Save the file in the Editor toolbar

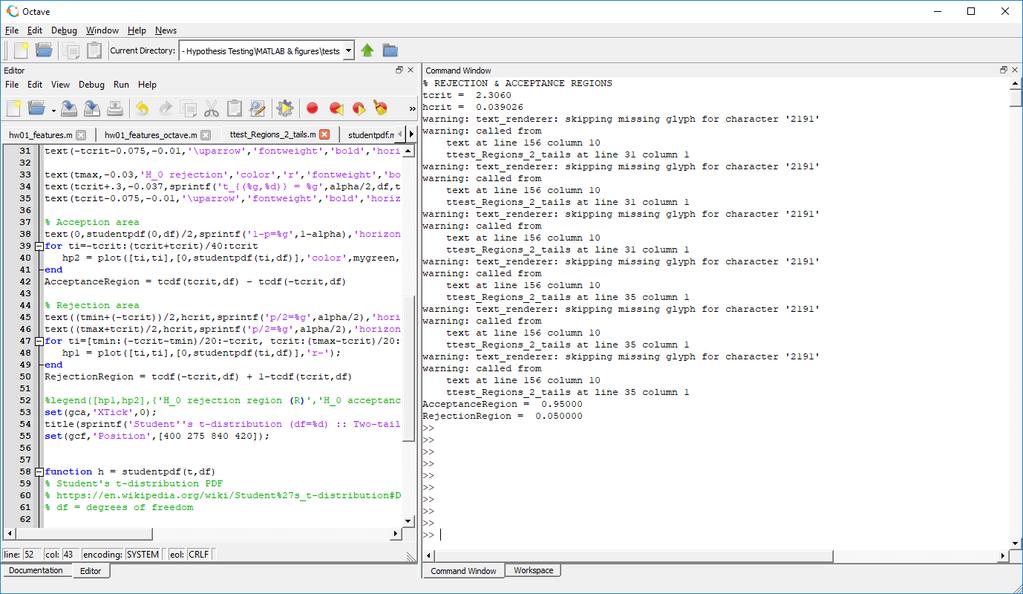(x=69, y=108)
